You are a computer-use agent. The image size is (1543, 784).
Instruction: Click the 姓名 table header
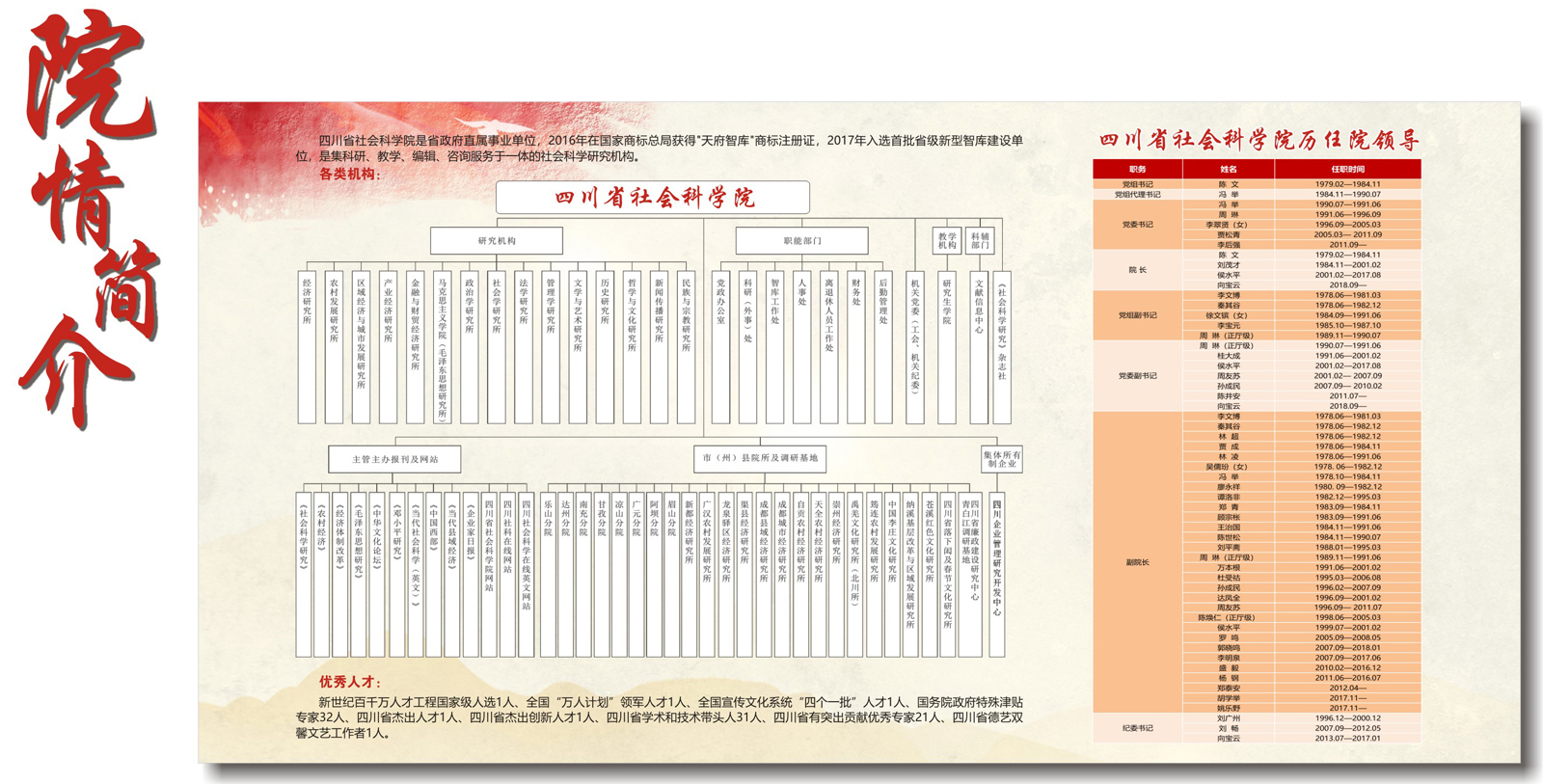1229,170
